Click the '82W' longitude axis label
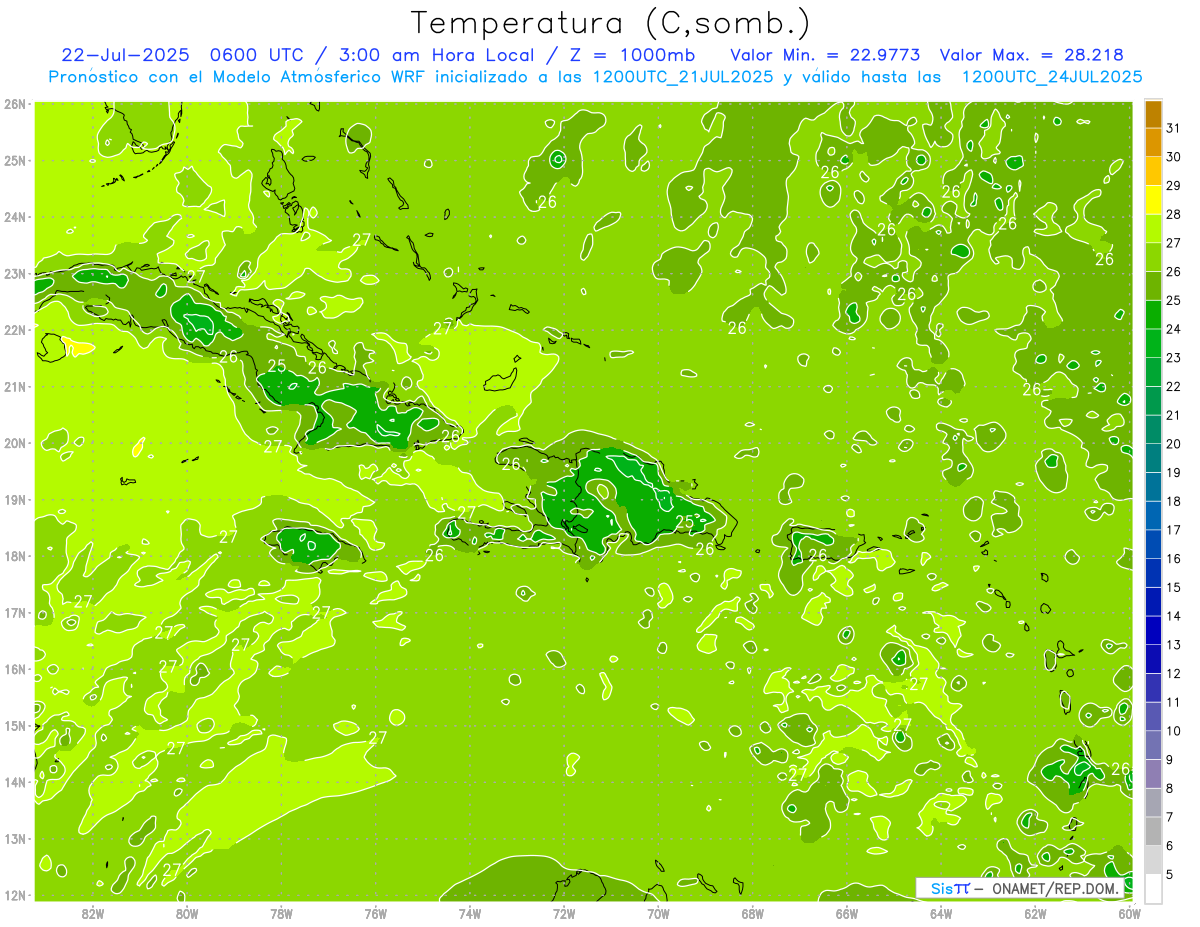 pyautogui.click(x=93, y=913)
